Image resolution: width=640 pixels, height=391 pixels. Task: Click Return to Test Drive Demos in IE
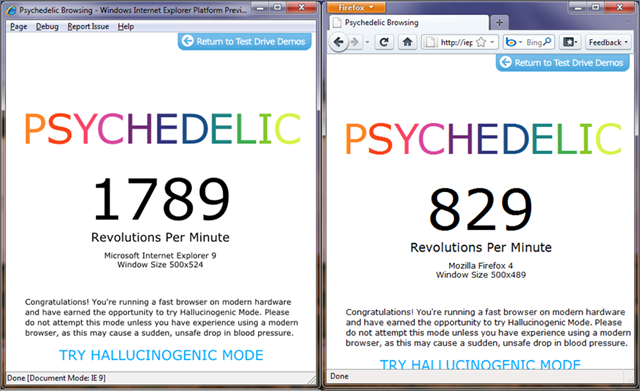244,41
